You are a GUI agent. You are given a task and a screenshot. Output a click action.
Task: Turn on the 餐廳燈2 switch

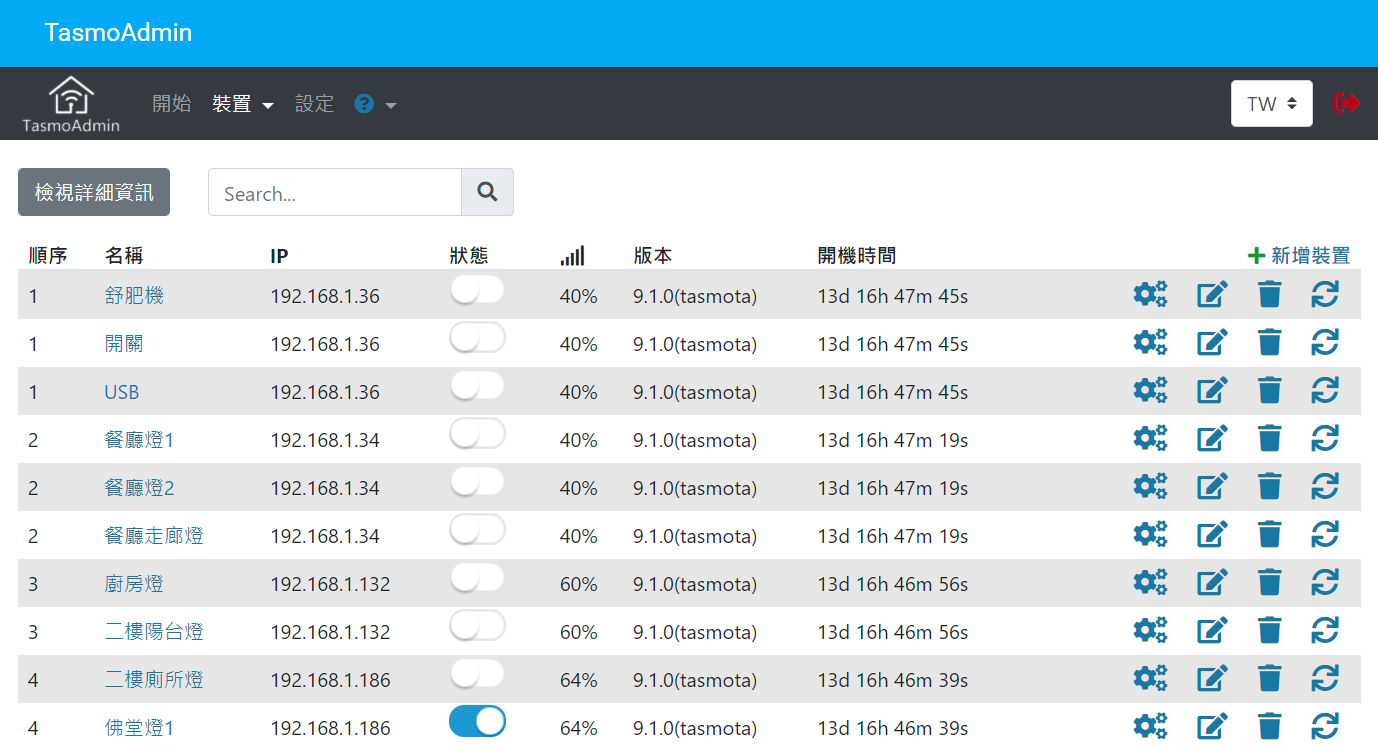pyautogui.click(x=477, y=482)
